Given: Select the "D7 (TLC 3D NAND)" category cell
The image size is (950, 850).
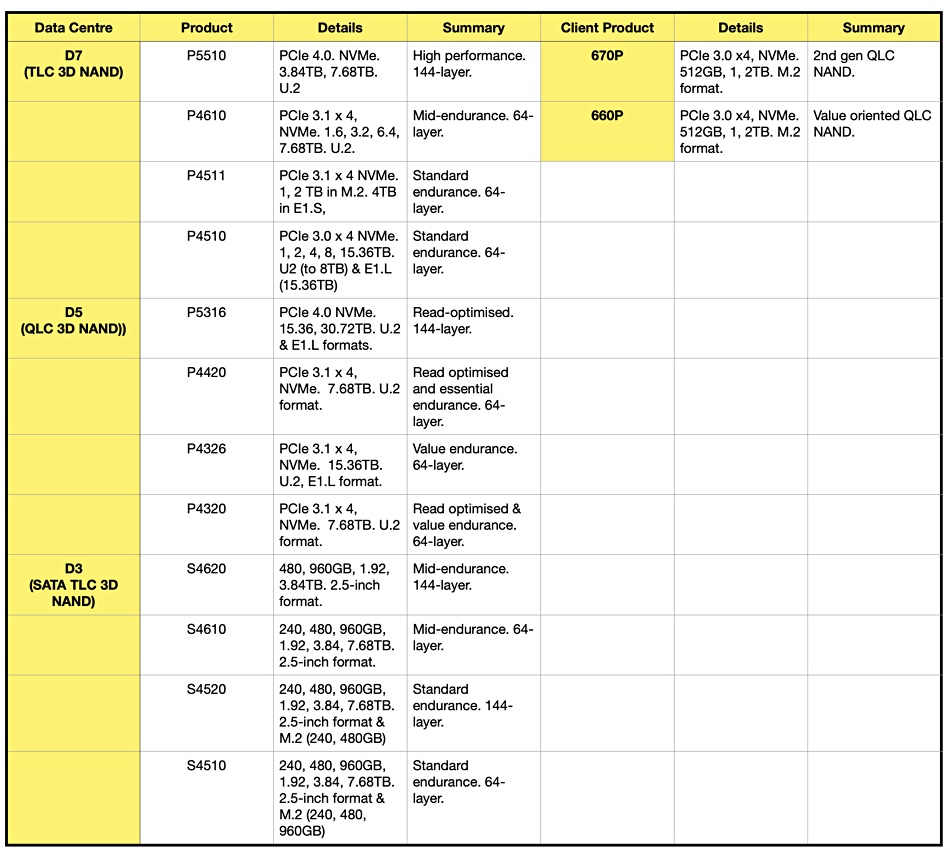Looking at the screenshot, I should pyautogui.click(x=73, y=71).
